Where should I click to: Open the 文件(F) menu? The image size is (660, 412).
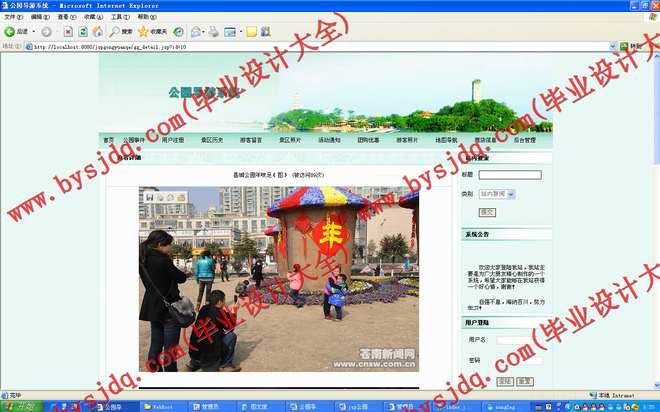13,17
